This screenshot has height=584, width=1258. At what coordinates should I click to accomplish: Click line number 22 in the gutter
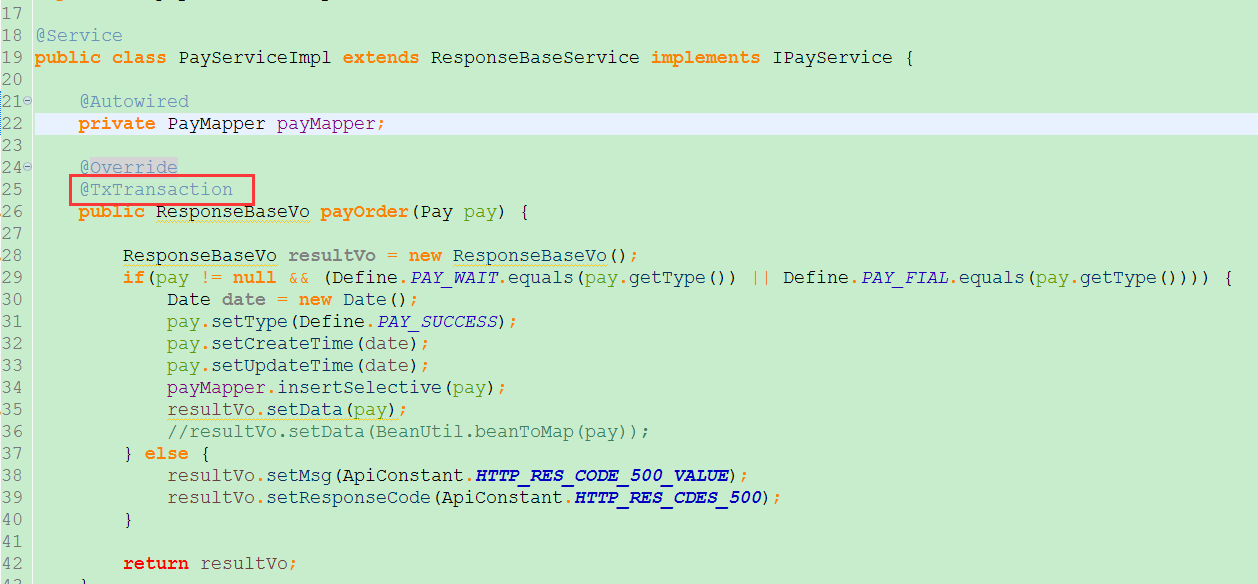12,123
